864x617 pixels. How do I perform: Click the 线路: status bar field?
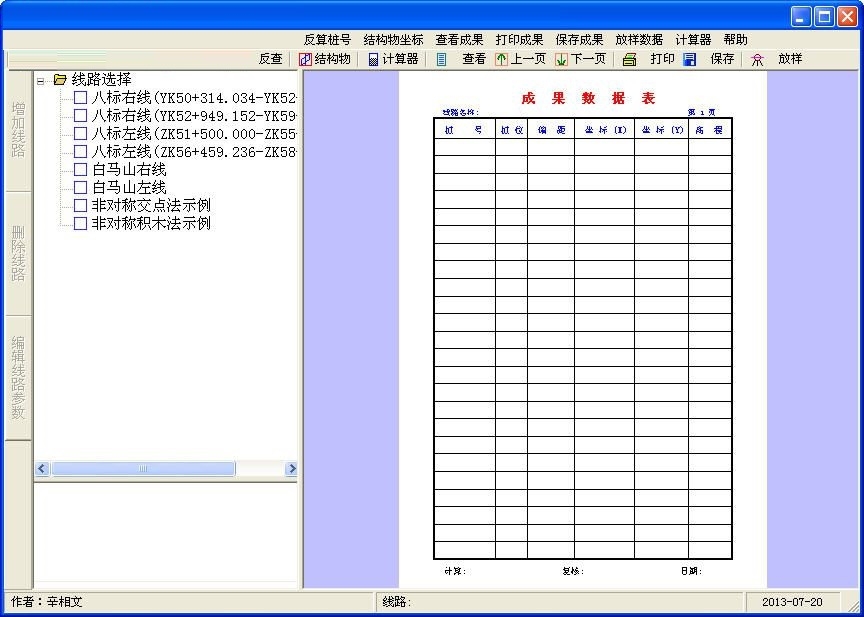point(560,602)
